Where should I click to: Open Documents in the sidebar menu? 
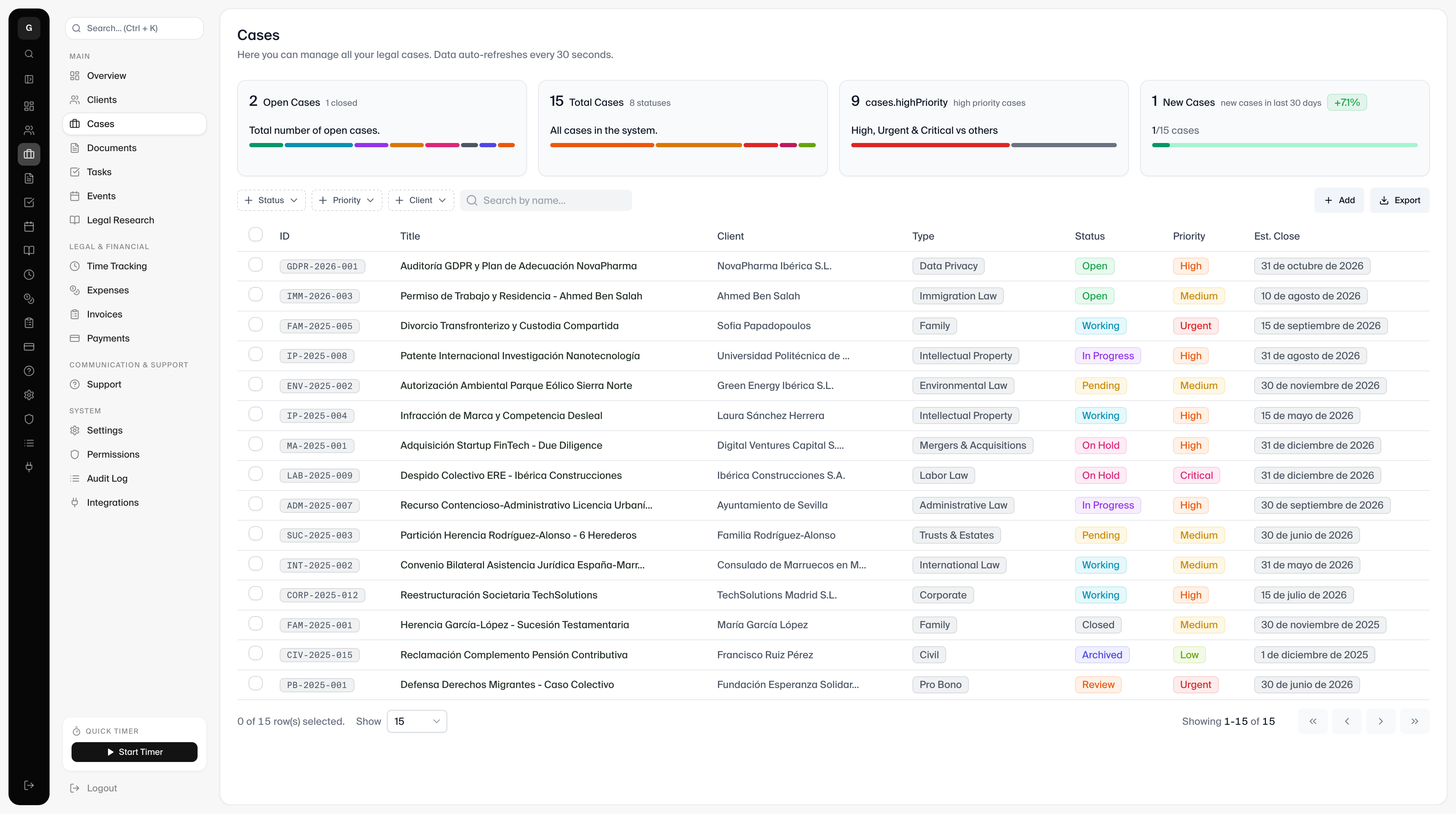pos(111,148)
